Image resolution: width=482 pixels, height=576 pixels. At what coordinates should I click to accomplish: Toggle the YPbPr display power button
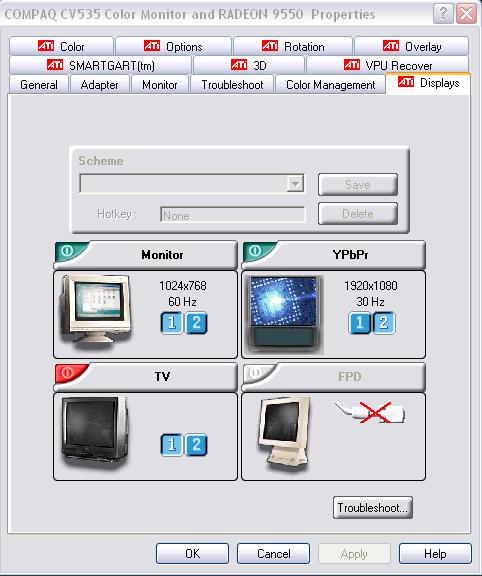pyautogui.click(x=256, y=251)
